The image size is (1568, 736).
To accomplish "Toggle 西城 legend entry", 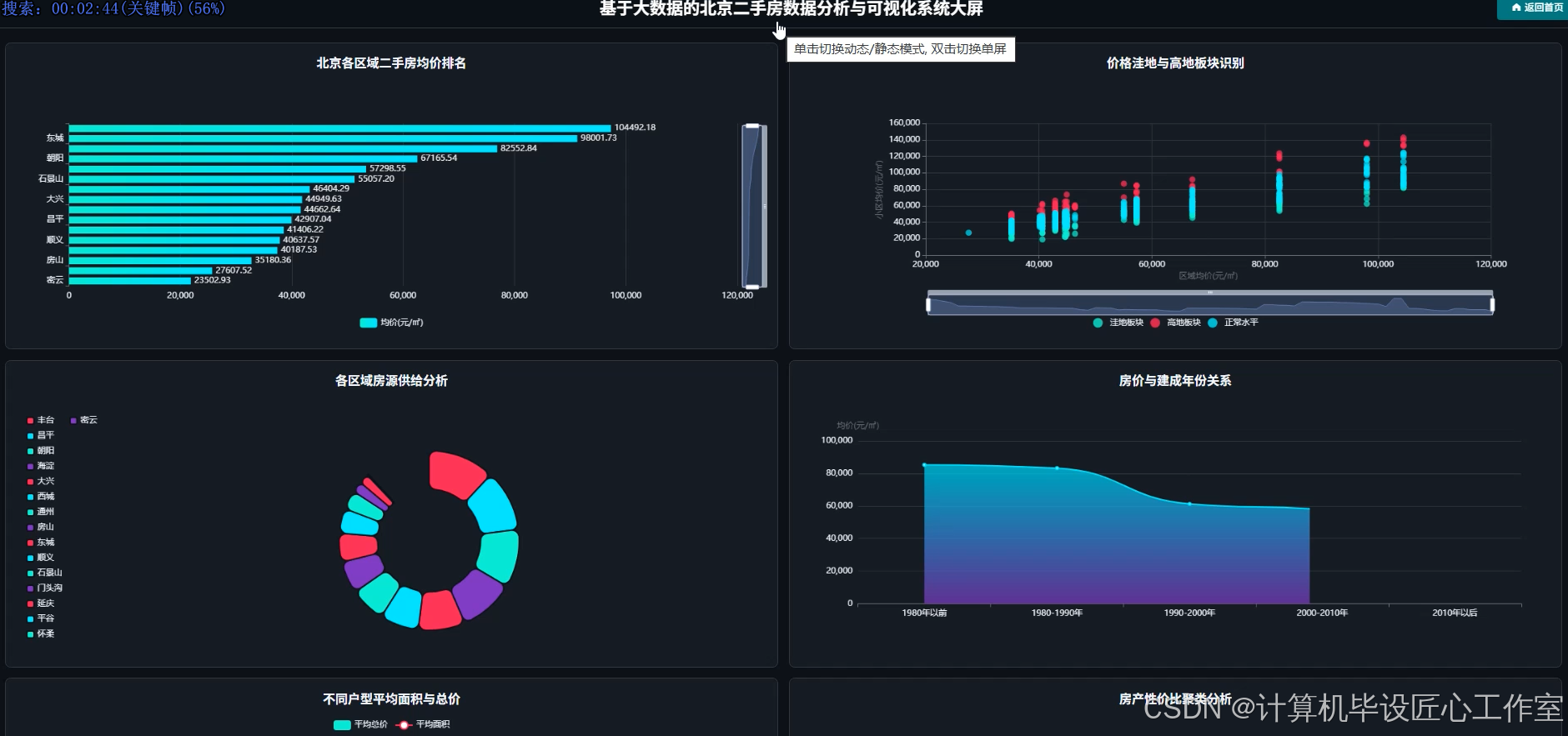I will pyautogui.click(x=41, y=497).
